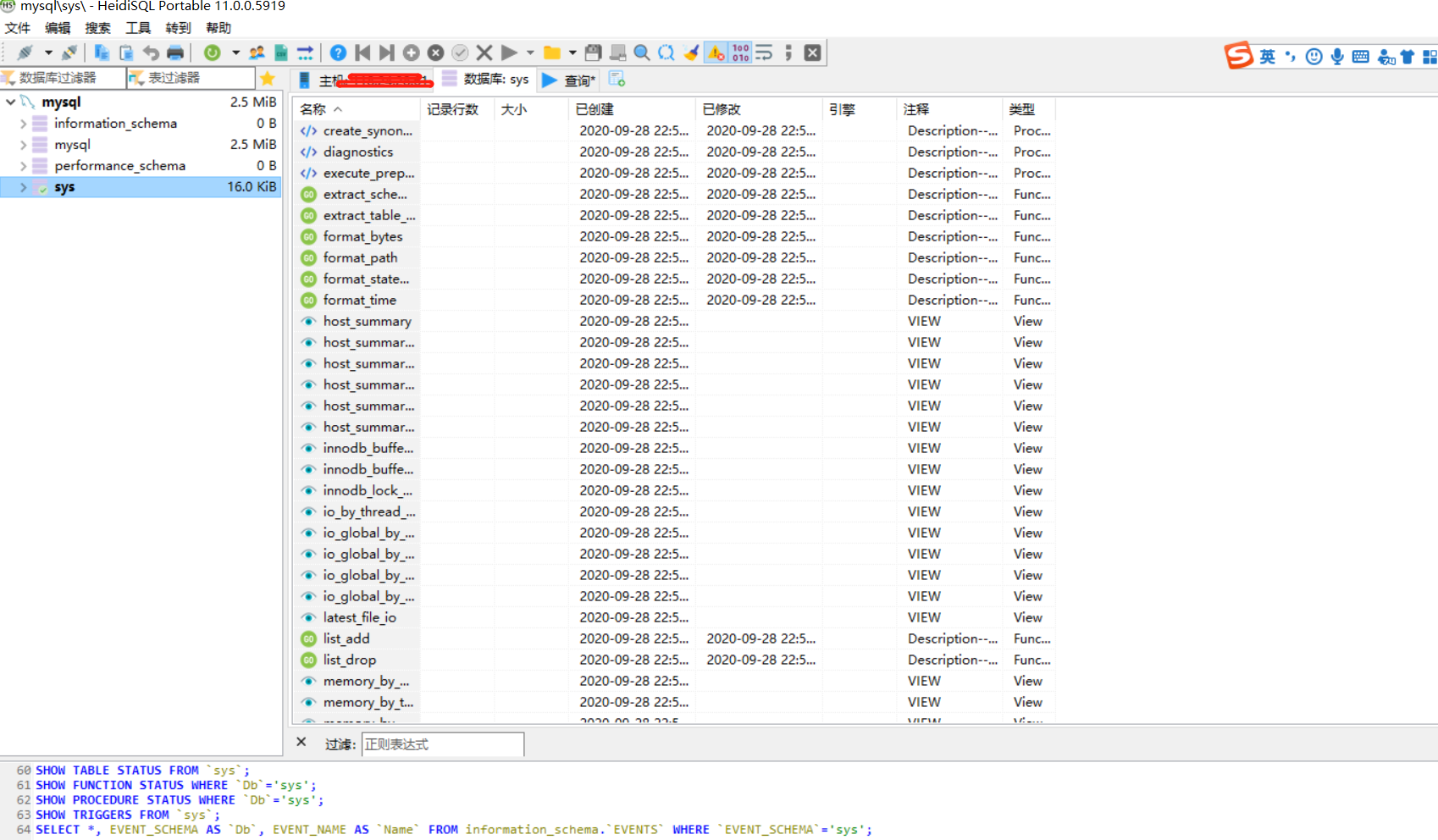The image size is (1438, 840).
Task: Open the 文件 menu
Action: point(18,28)
